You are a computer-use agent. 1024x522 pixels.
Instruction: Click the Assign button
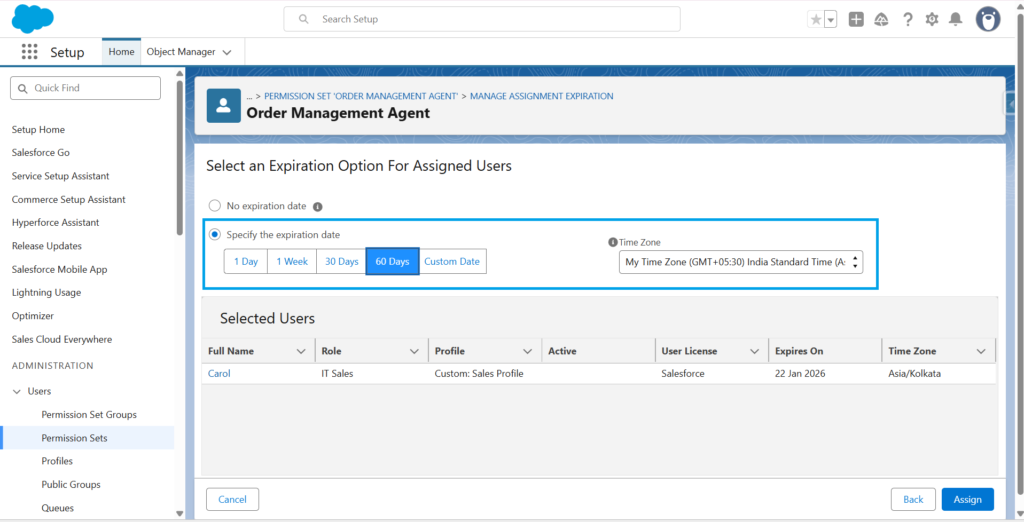(x=967, y=499)
